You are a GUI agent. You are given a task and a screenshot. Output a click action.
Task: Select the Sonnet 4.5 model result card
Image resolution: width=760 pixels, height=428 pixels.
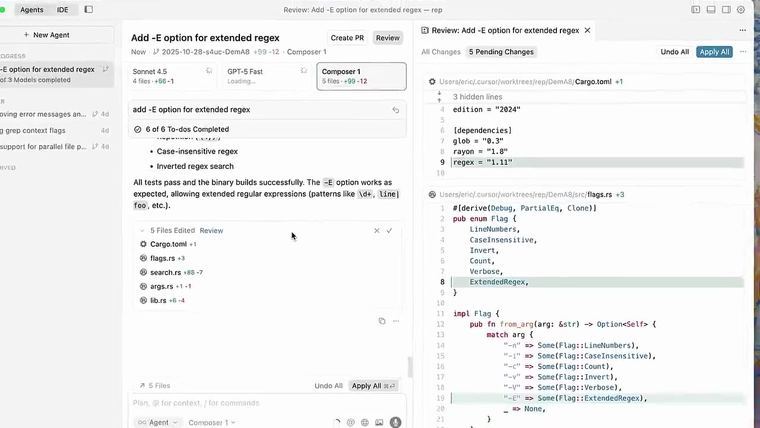pyautogui.click(x=173, y=76)
